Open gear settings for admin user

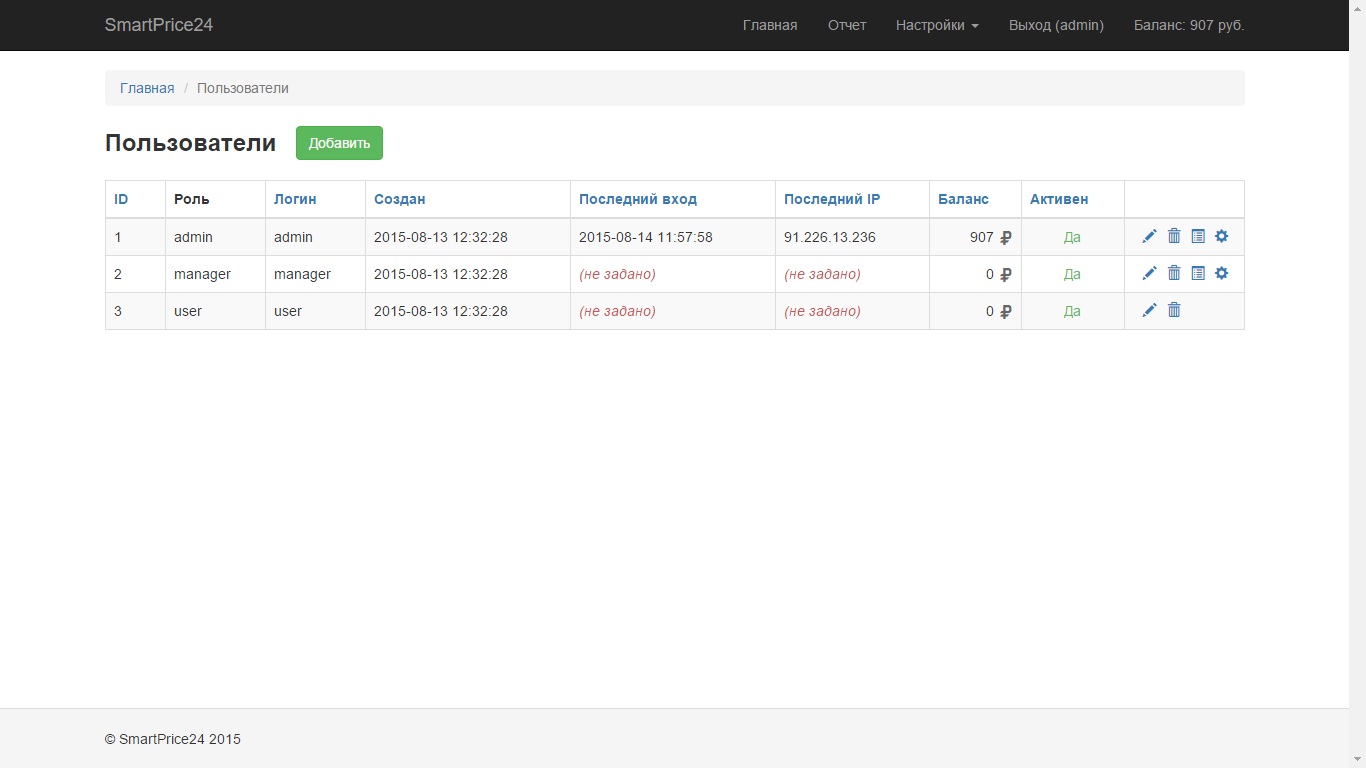(1221, 236)
